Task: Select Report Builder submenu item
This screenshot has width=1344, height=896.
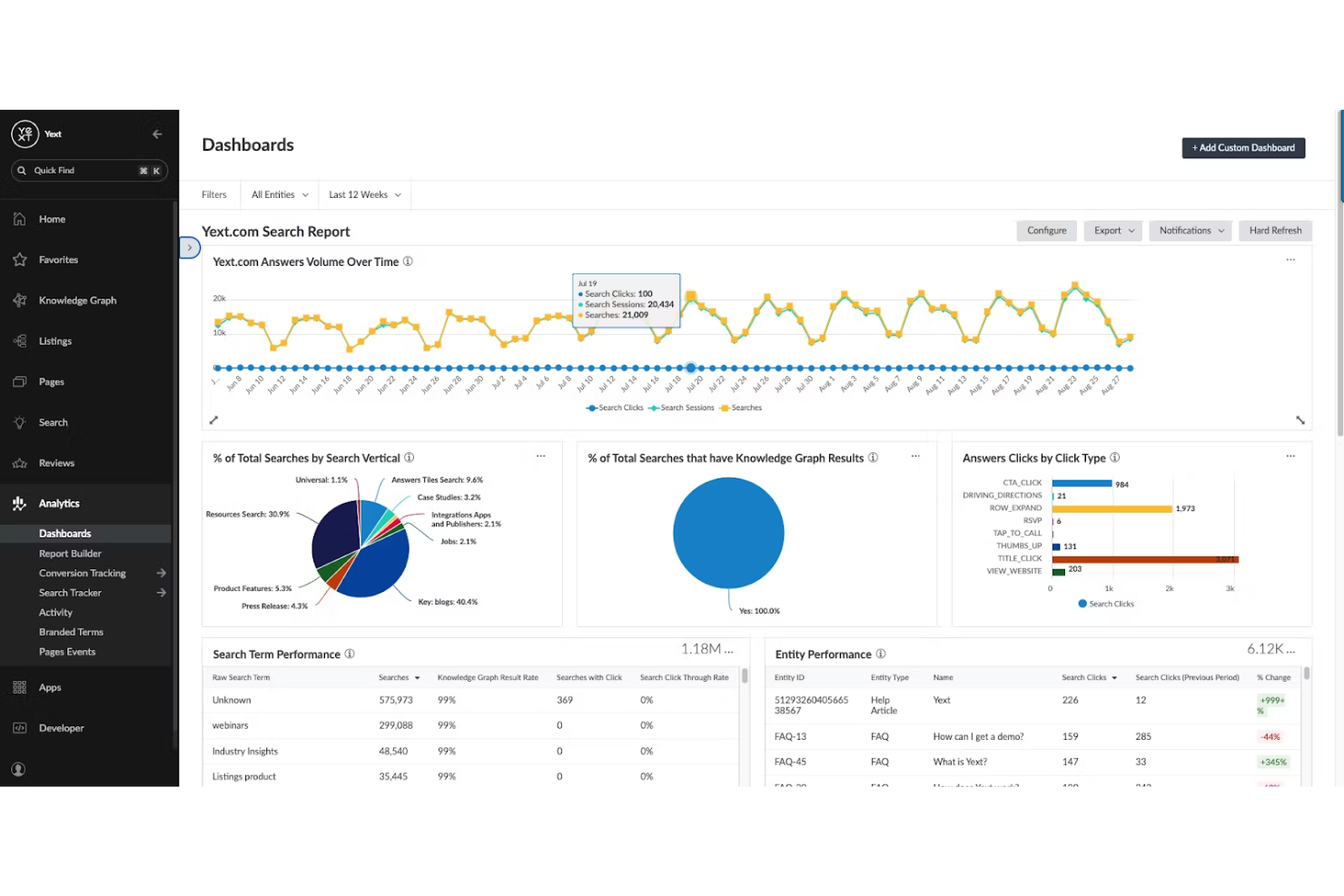Action: click(70, 554)
